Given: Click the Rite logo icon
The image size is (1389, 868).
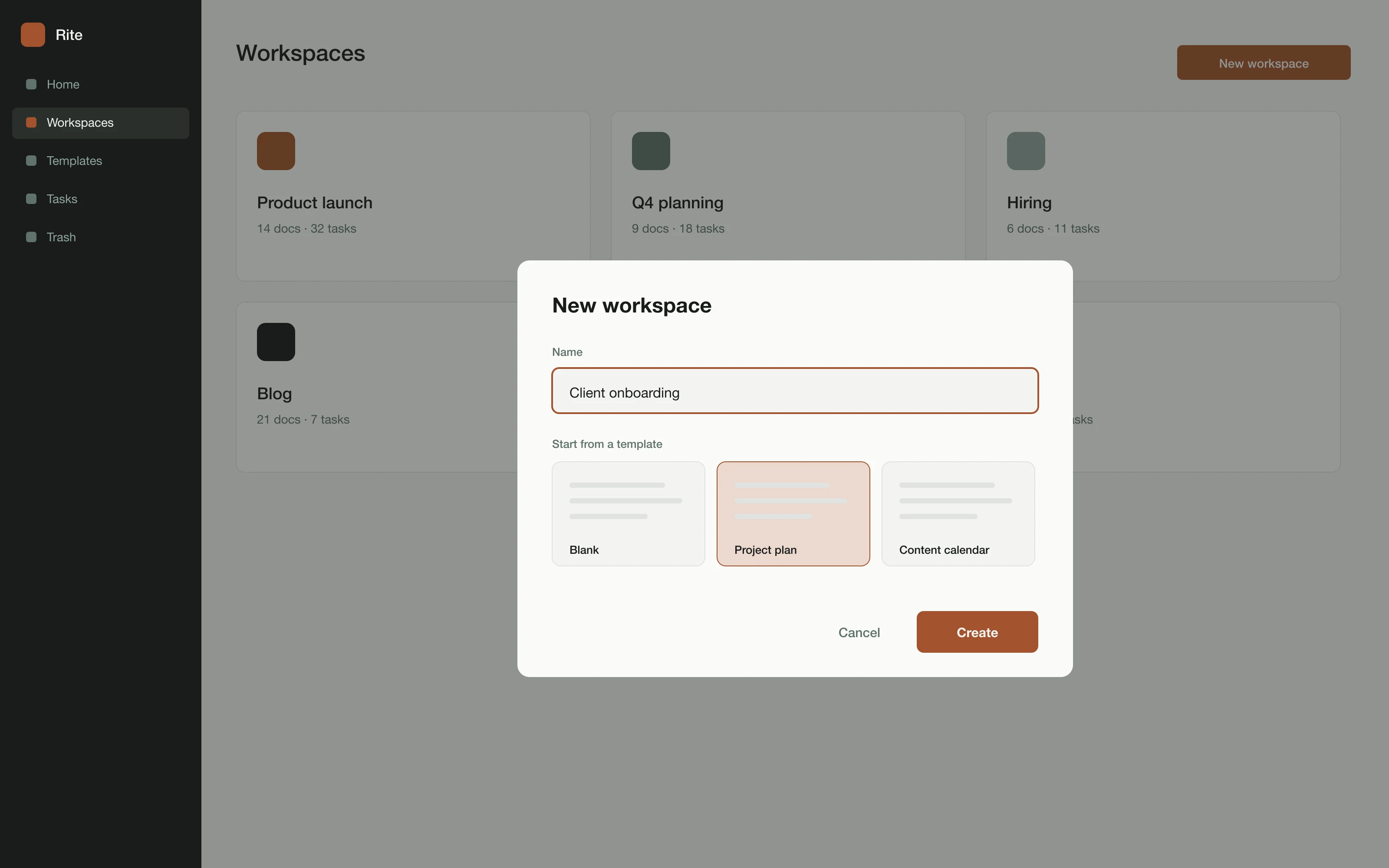Looking at the screenshot, I should coord(33,34).
